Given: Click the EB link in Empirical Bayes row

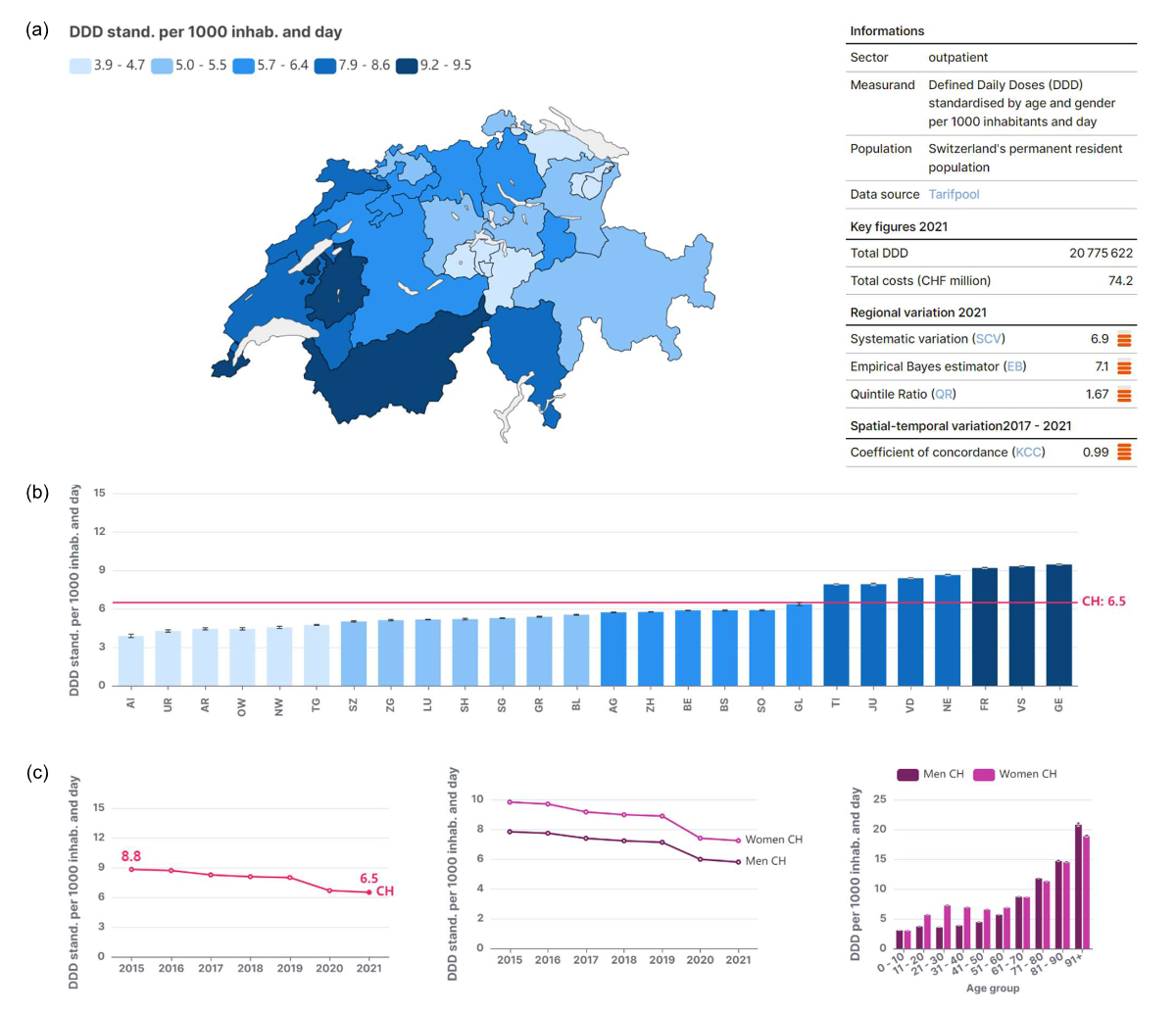Looking at the screenshot, I should (1014, 366).
